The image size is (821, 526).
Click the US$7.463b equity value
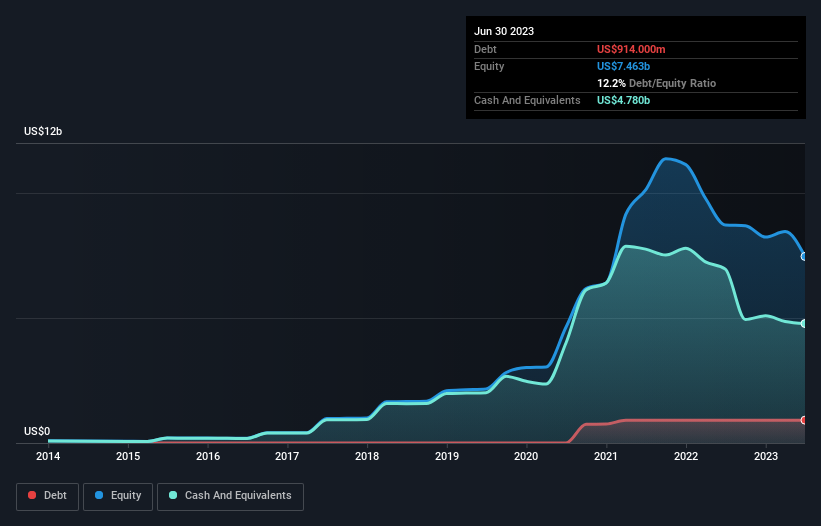(x=623, y=66)
